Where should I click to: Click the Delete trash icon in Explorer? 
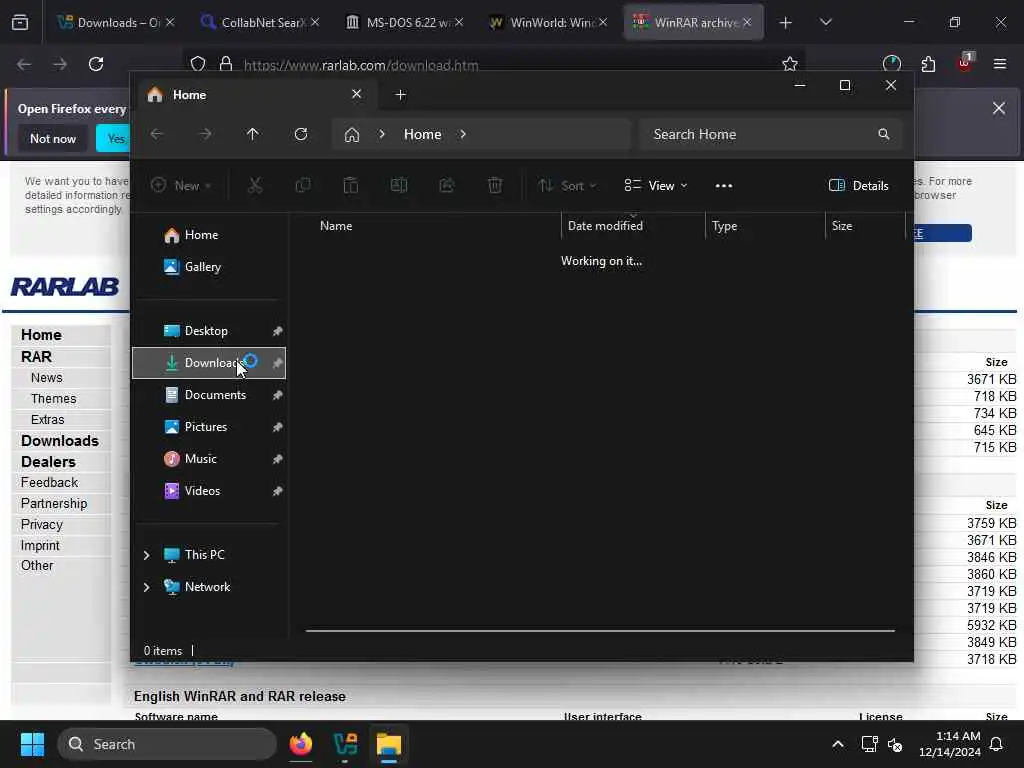click(x=495, y=185)
